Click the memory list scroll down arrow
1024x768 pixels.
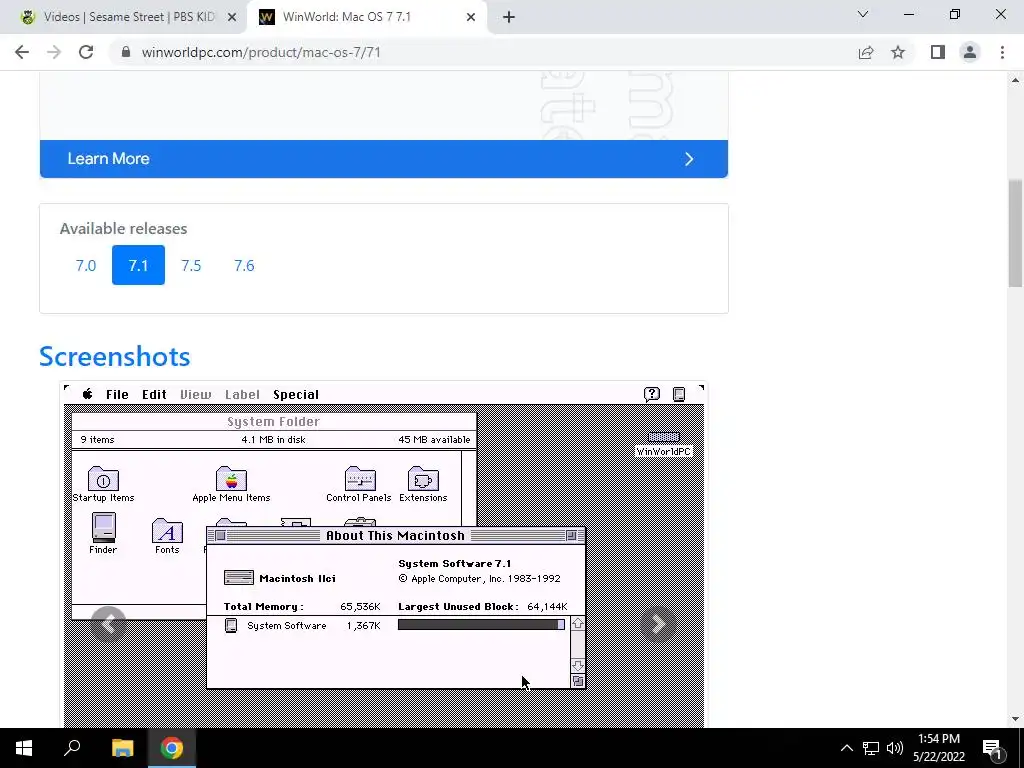tap(578, 665)
